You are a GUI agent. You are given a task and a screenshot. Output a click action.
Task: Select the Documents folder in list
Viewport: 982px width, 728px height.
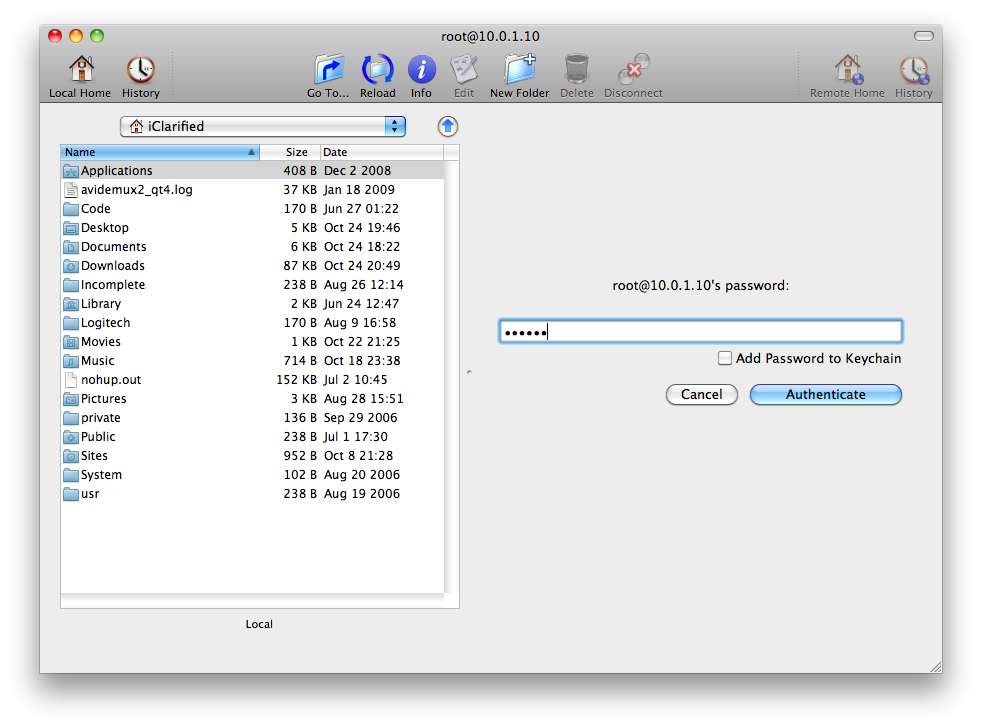[113, 247]
